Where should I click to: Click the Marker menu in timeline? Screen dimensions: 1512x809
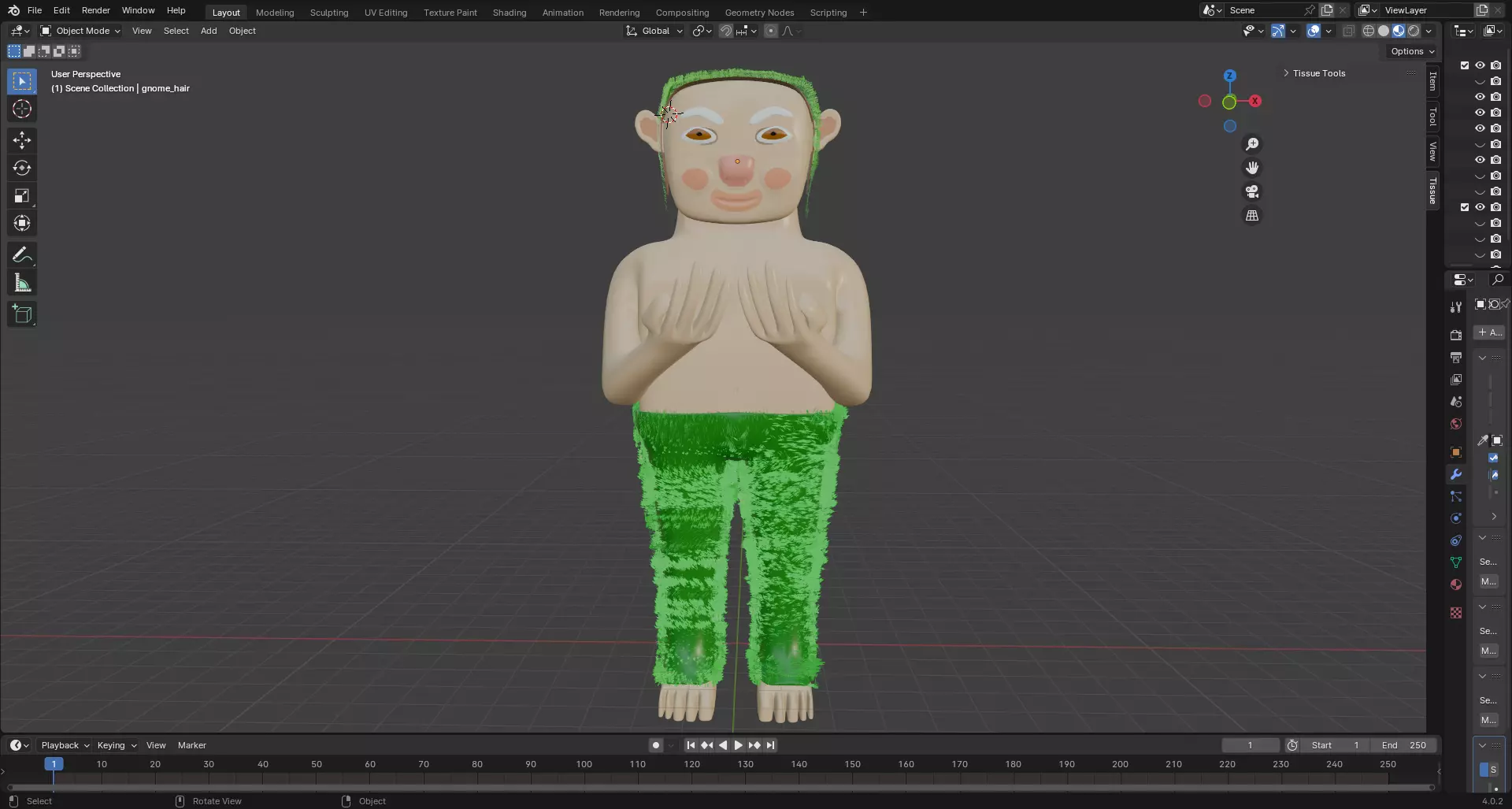tap(191, 745)
